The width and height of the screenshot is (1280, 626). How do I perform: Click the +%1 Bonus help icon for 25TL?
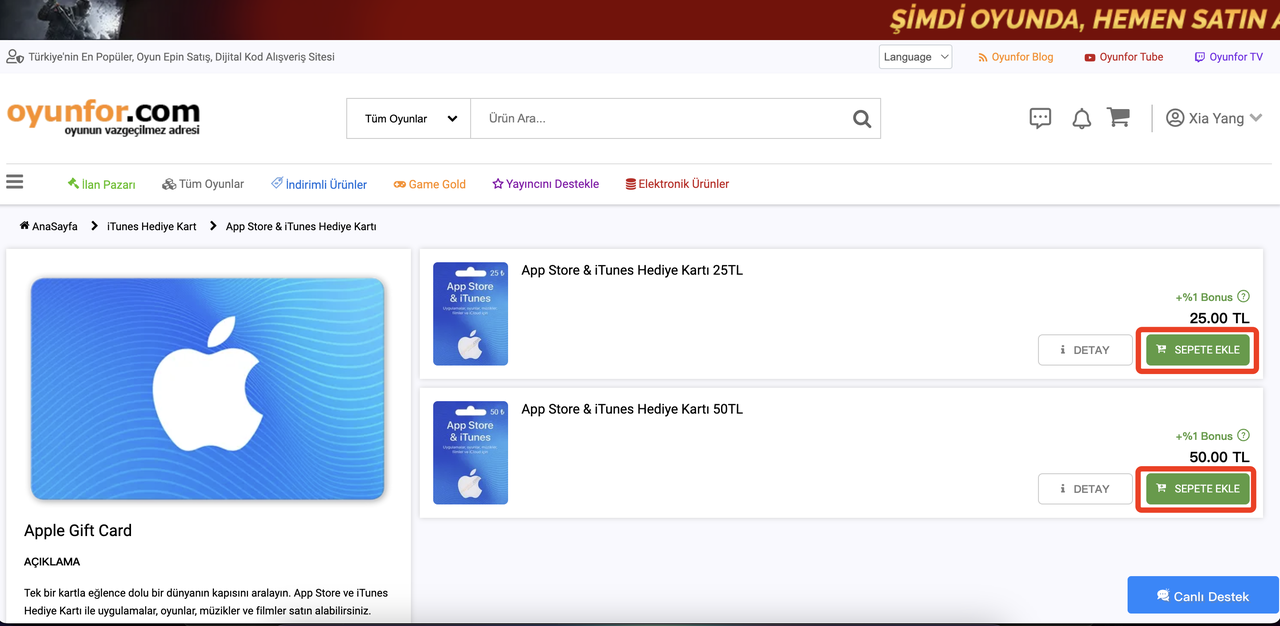pos(1243,296)
